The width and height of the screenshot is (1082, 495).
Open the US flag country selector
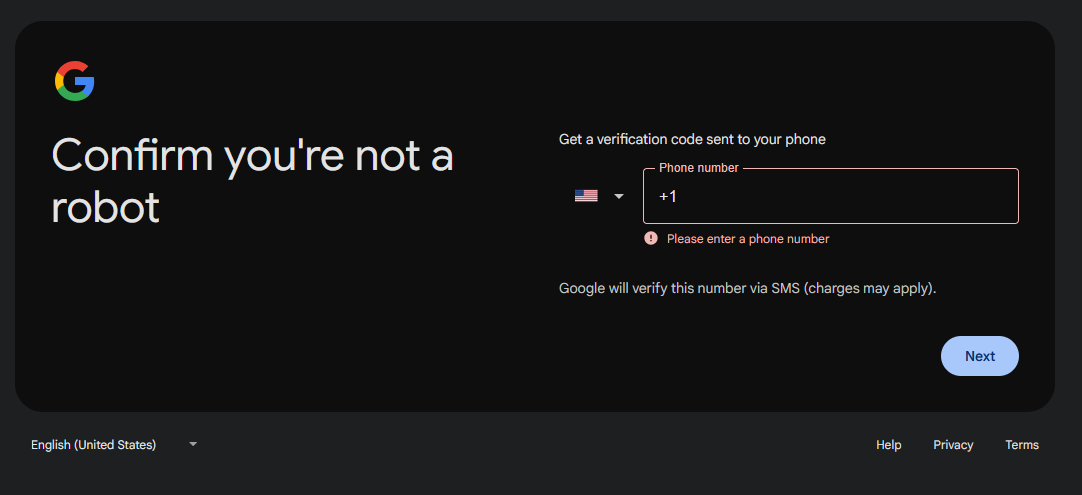599,196
